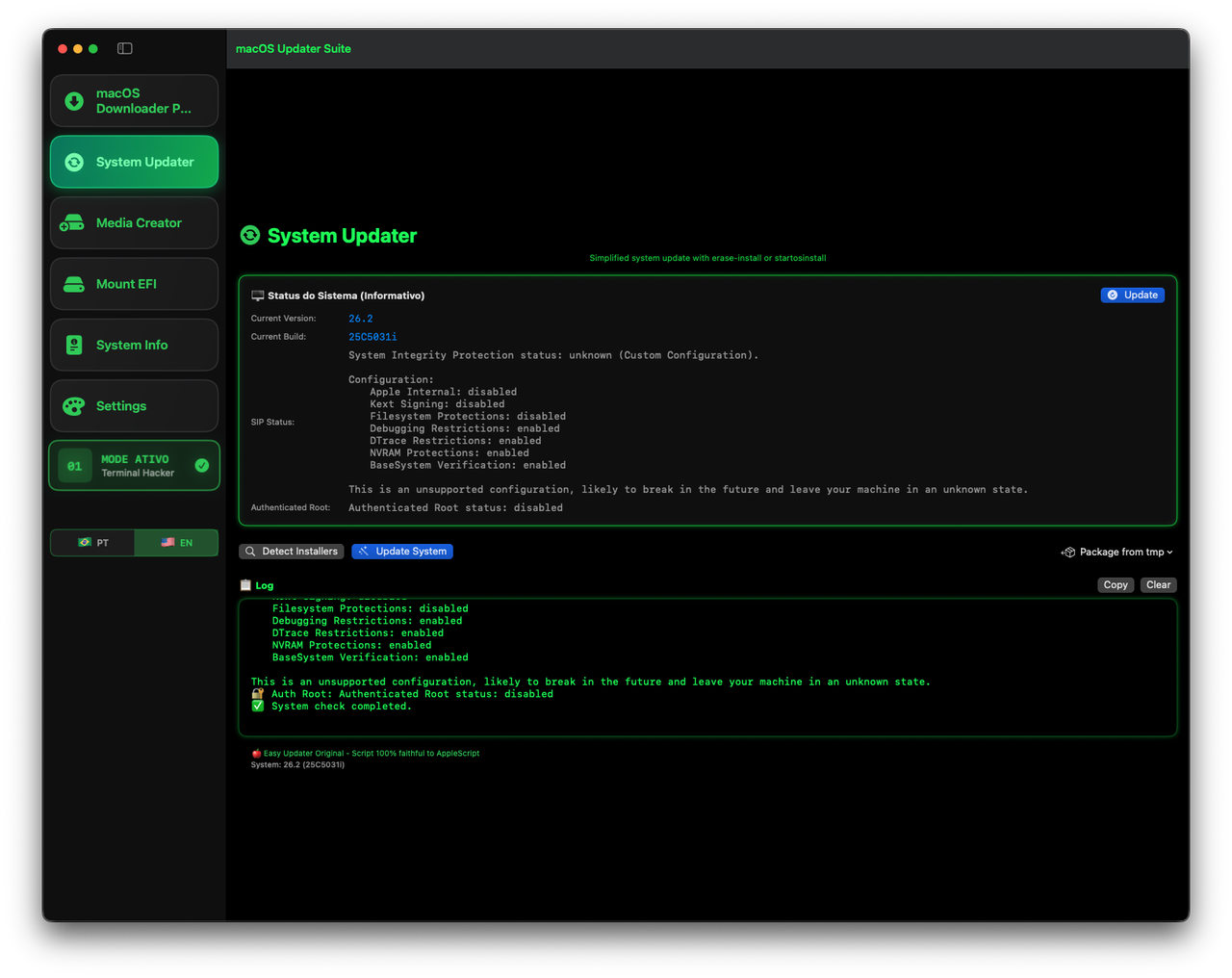
Task: Click the blue Update button in status panel
Action: (x=1132, y=295)
